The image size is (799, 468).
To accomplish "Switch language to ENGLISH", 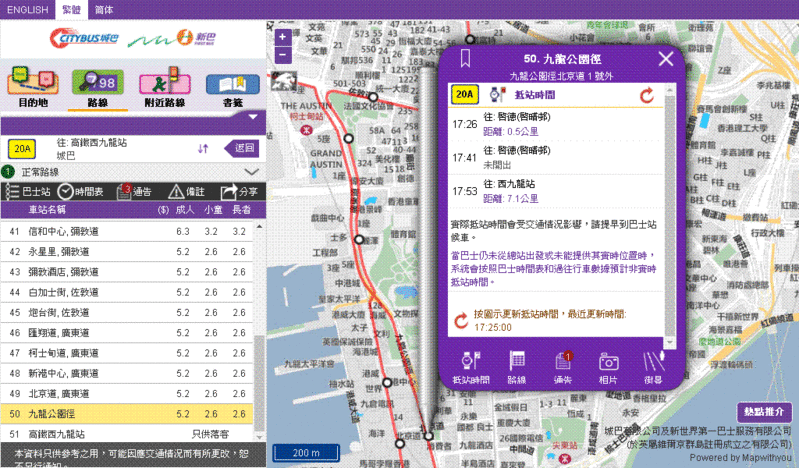I will coord(26,8).
